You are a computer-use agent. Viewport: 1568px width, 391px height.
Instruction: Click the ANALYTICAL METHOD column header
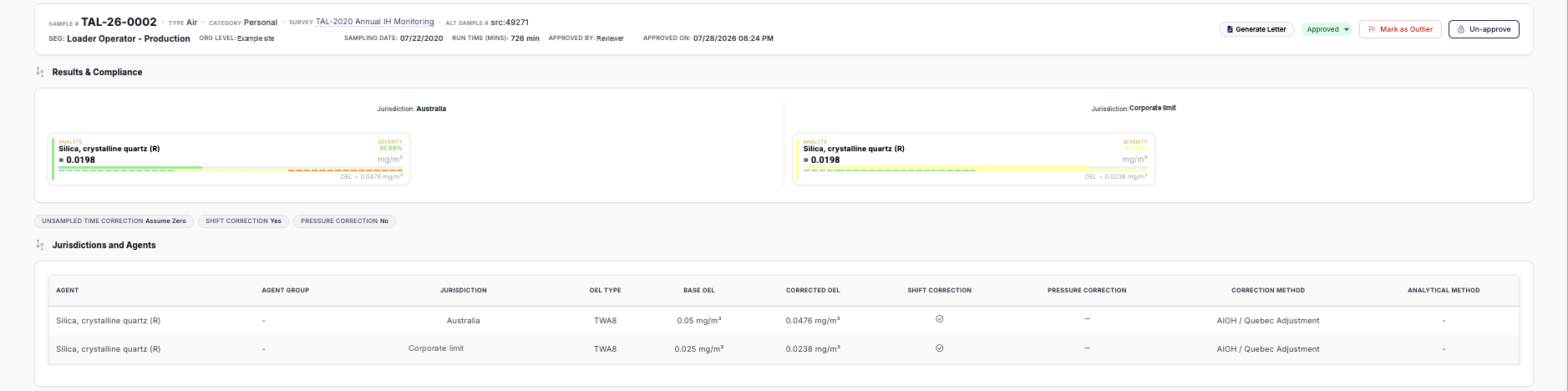pos(1444,290)
